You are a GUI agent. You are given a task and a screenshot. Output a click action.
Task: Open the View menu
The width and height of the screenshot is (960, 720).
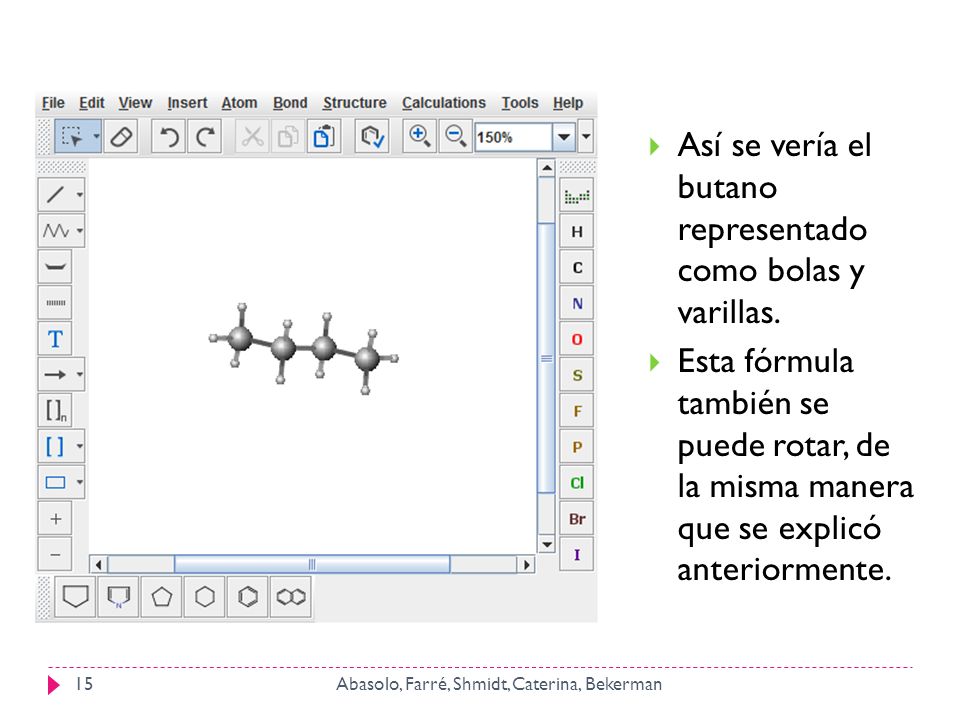[x=135, y=103]
